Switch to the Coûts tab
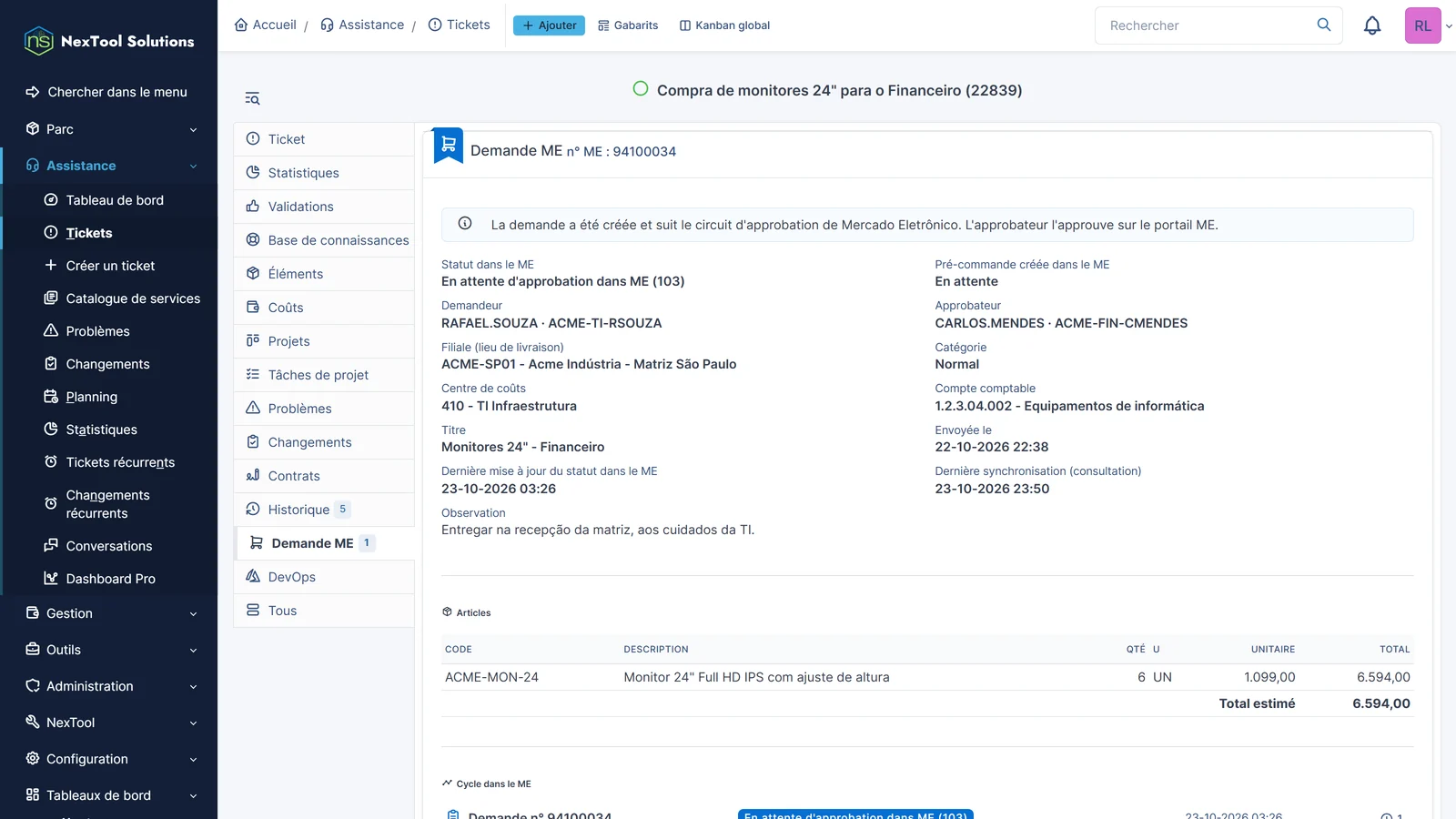 click(x=324, y=308)
